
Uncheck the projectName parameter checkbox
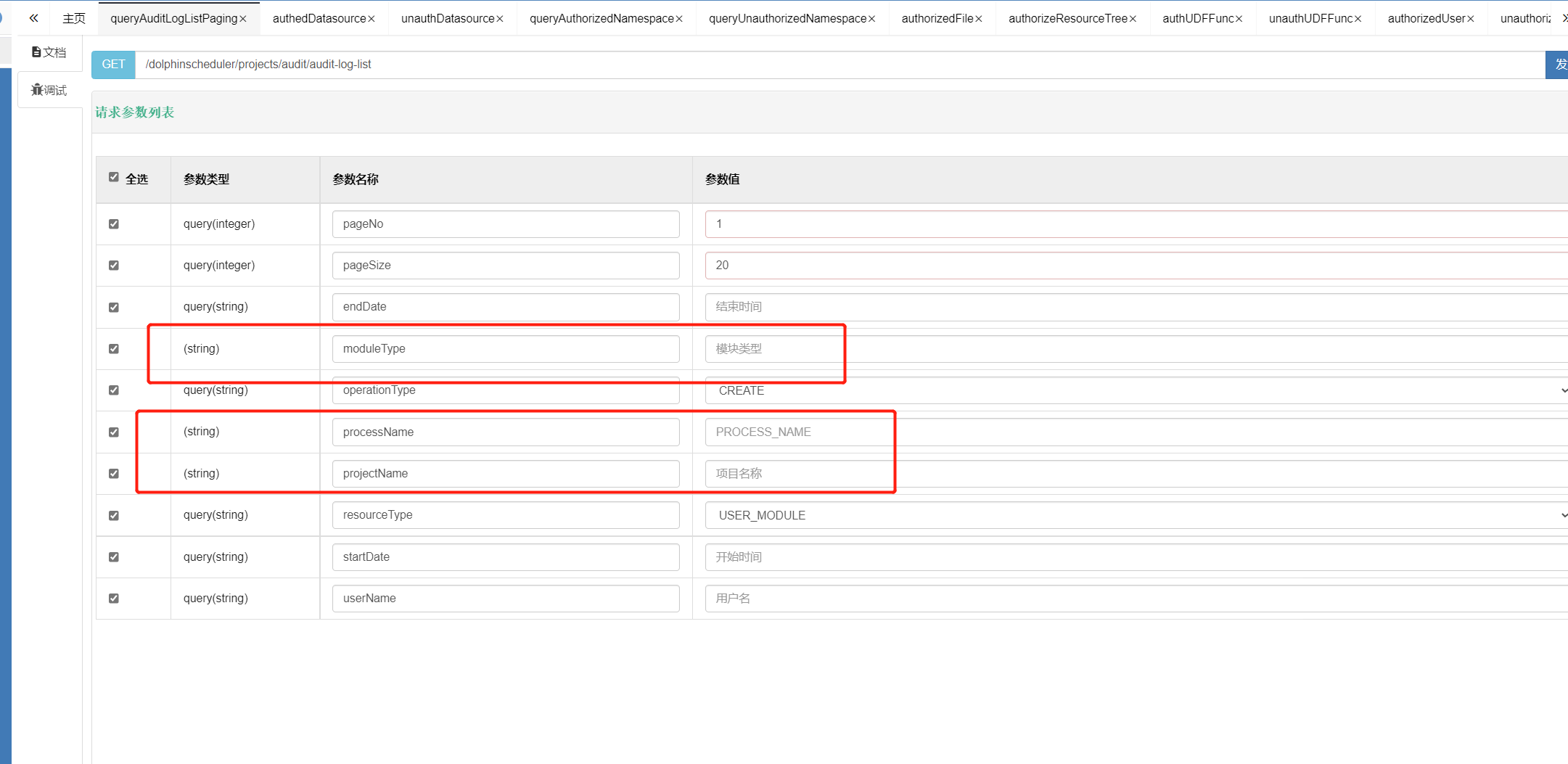coord(114,474)
